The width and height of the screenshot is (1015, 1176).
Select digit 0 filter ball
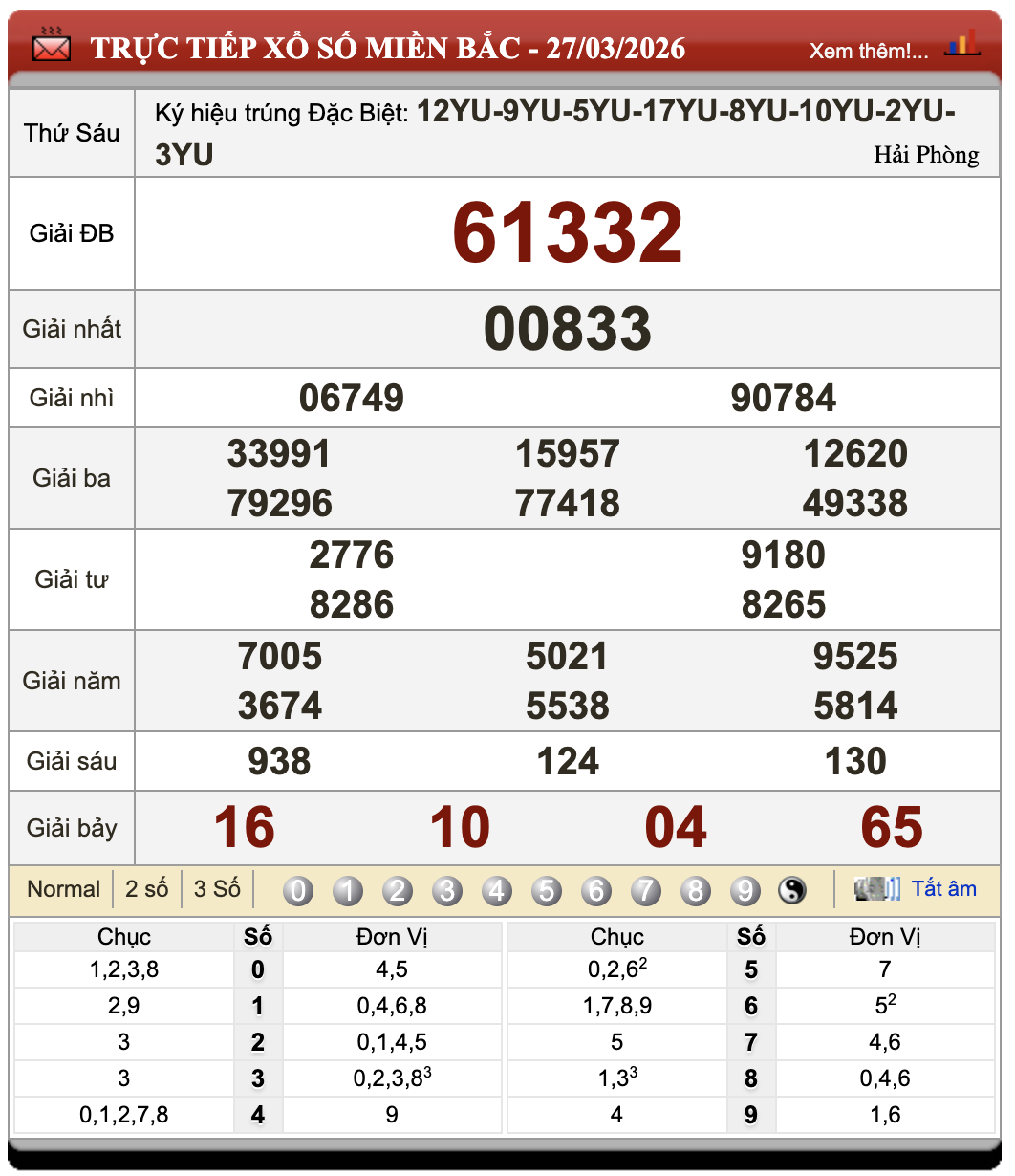298,891
